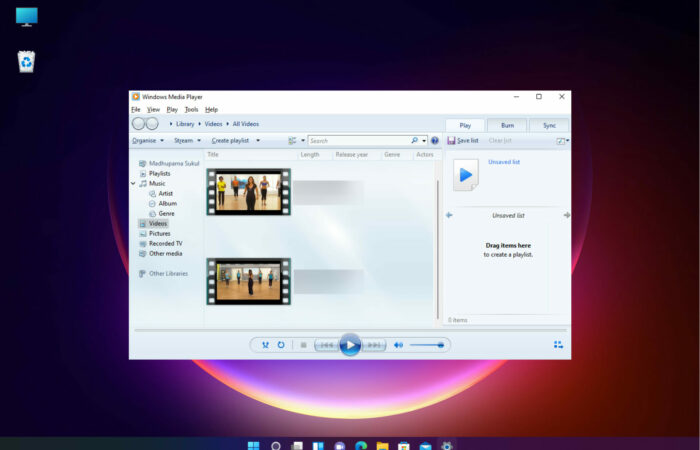Select Genre under Music
The width and height of the screenshot is (700, 450).
point(162,214)
